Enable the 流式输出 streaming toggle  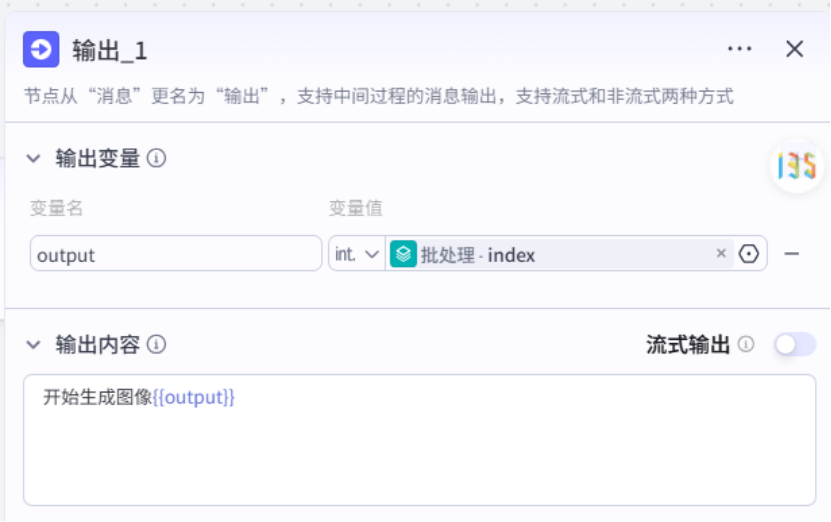[x=794, y=345]
